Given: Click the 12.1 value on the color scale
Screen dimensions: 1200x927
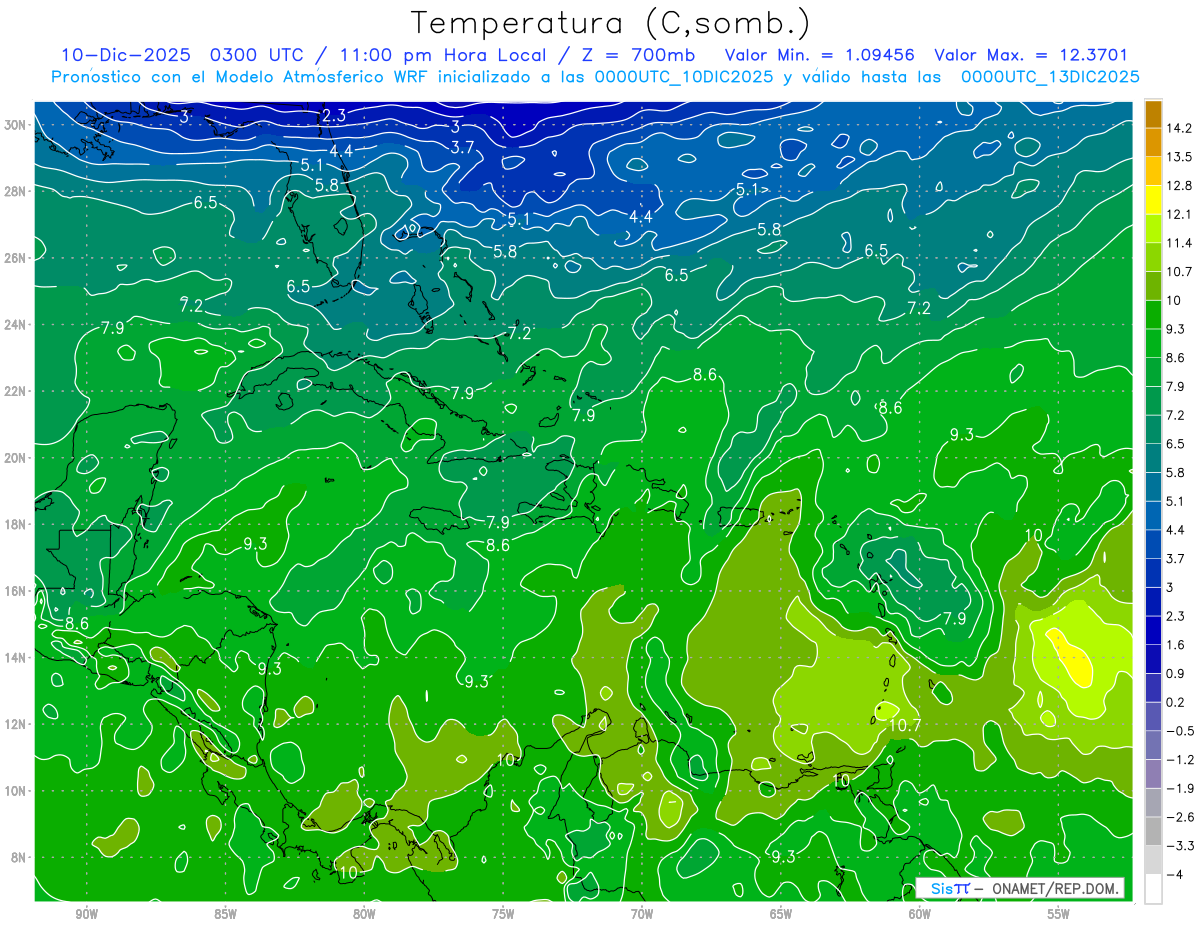Looking at the screenshot, I should tap(1178, 215).
